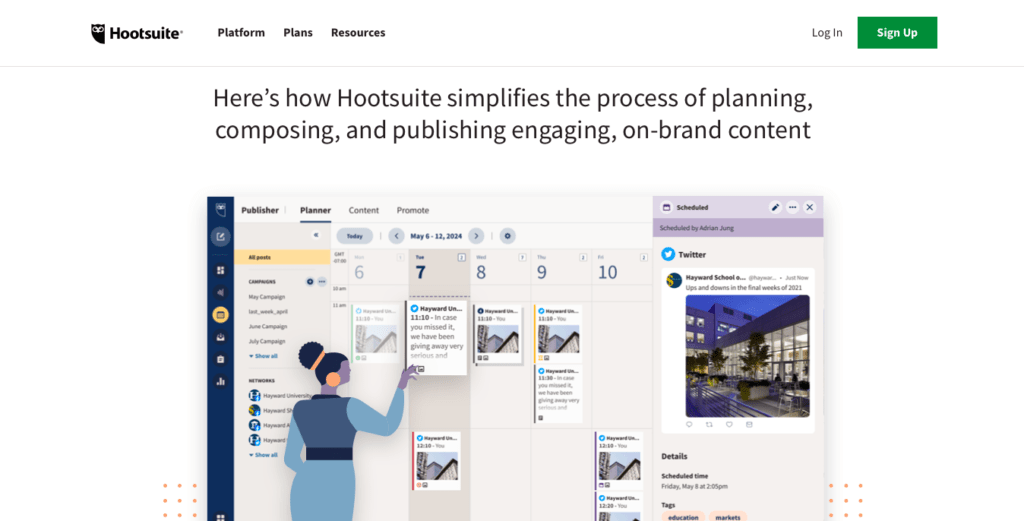Viewport: 1024px width, 521px height.
Task: Expand Show all under Networks
Action: (263, 455)
